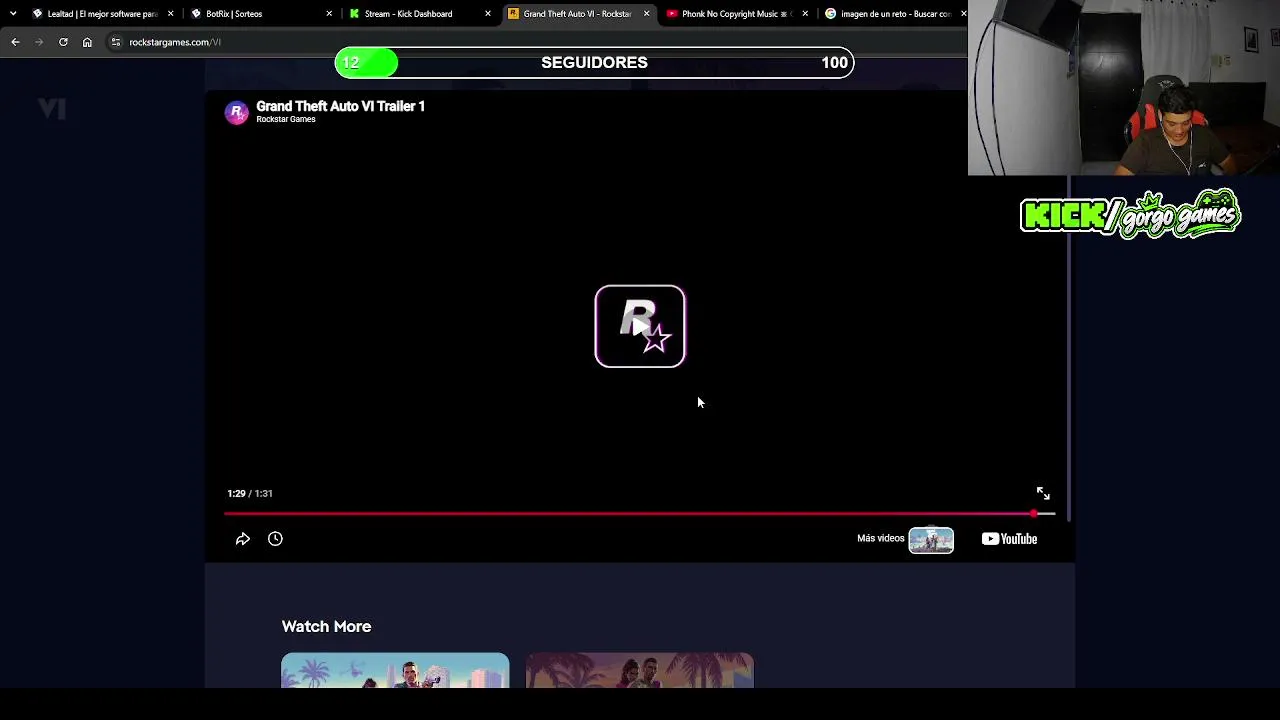Click the 1:29 / 1:31 time display

click(x=250, y=493)
